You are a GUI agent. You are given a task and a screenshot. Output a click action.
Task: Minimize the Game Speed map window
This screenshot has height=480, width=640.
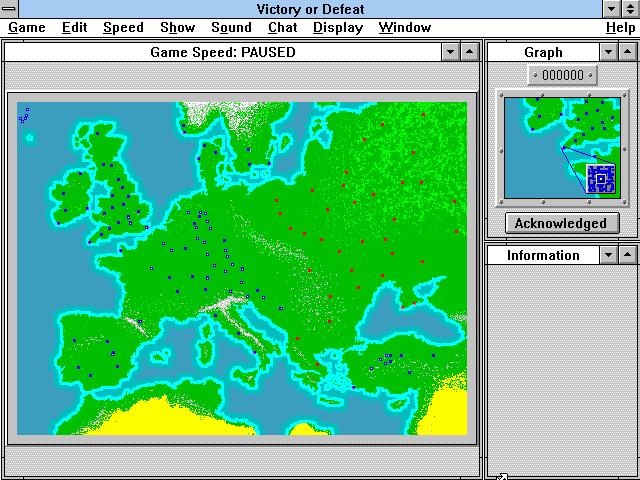click(451, 52)
